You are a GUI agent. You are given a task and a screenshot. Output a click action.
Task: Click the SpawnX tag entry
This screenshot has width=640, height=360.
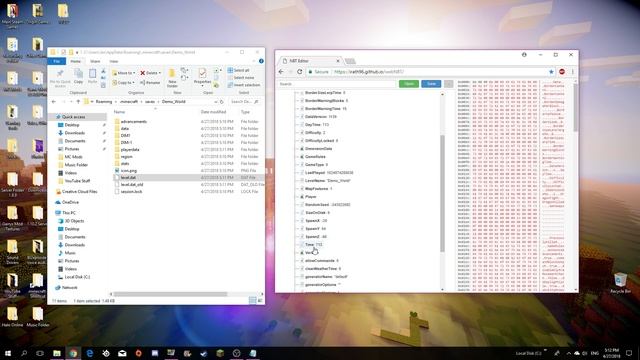coord(316,220)
